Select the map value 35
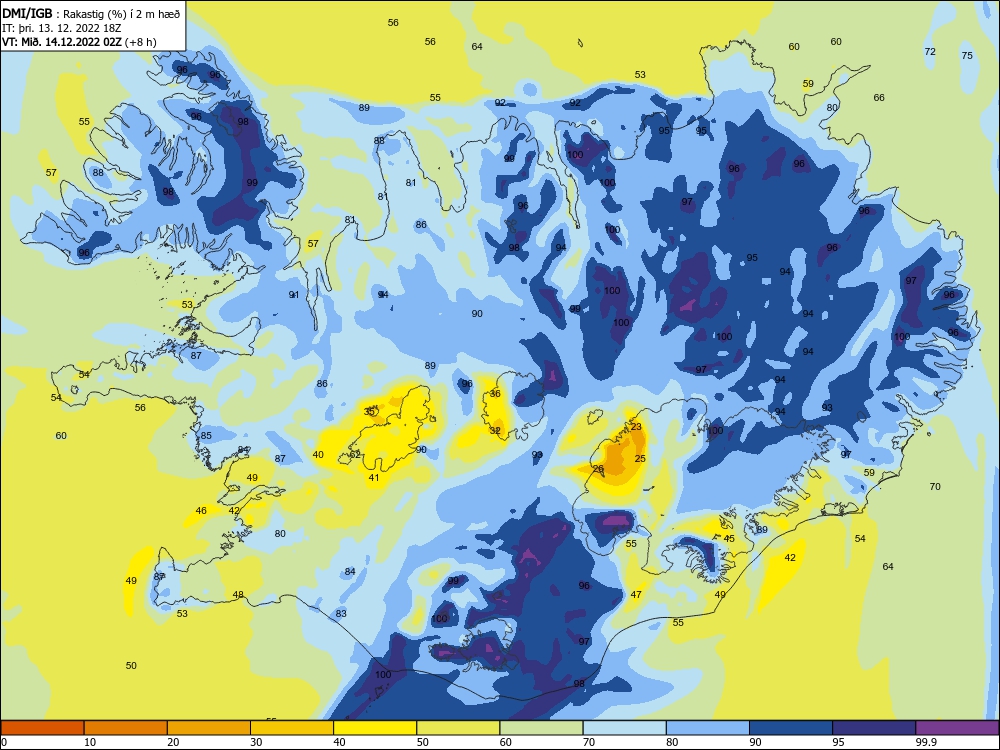 pyautogui.click(x=369, y=411)
